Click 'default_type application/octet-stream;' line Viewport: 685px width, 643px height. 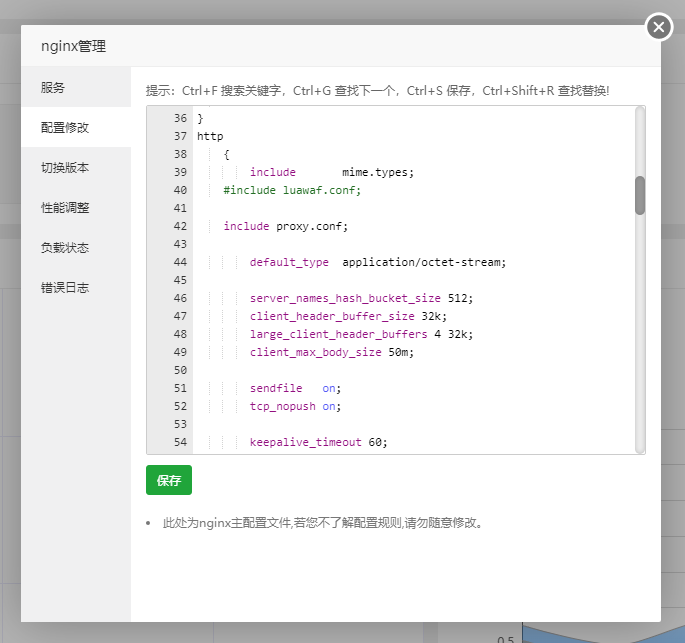click(x=378, y=262)
